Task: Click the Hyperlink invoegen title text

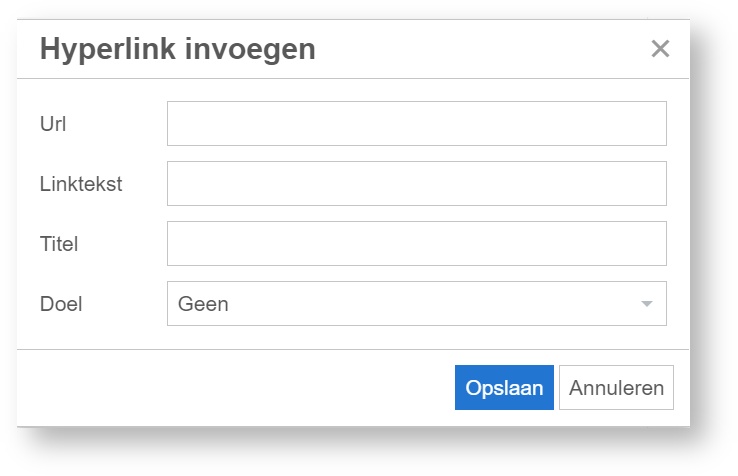Action: [178, 49]
